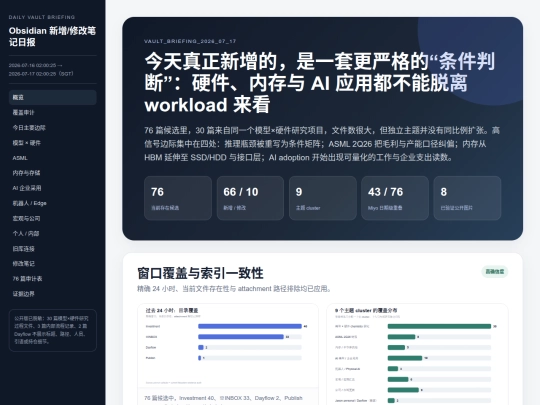Screen dimensions: 540x405
Task: Click the 窗口覆盖与索引一致性 heading
Action: click(x=200, y=273)
